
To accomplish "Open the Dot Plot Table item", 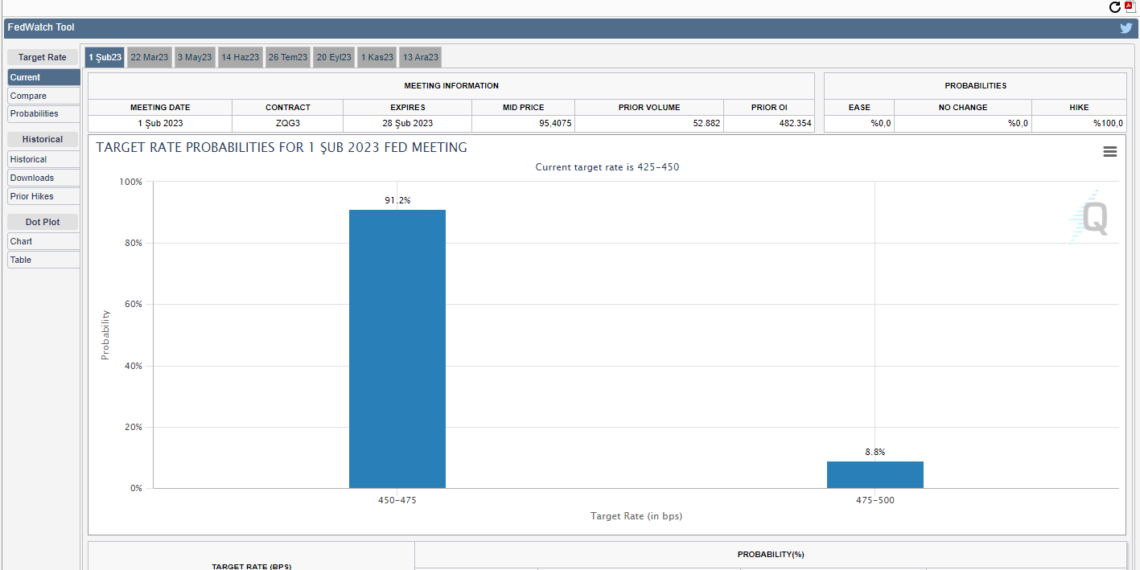I will click(44, 260).
